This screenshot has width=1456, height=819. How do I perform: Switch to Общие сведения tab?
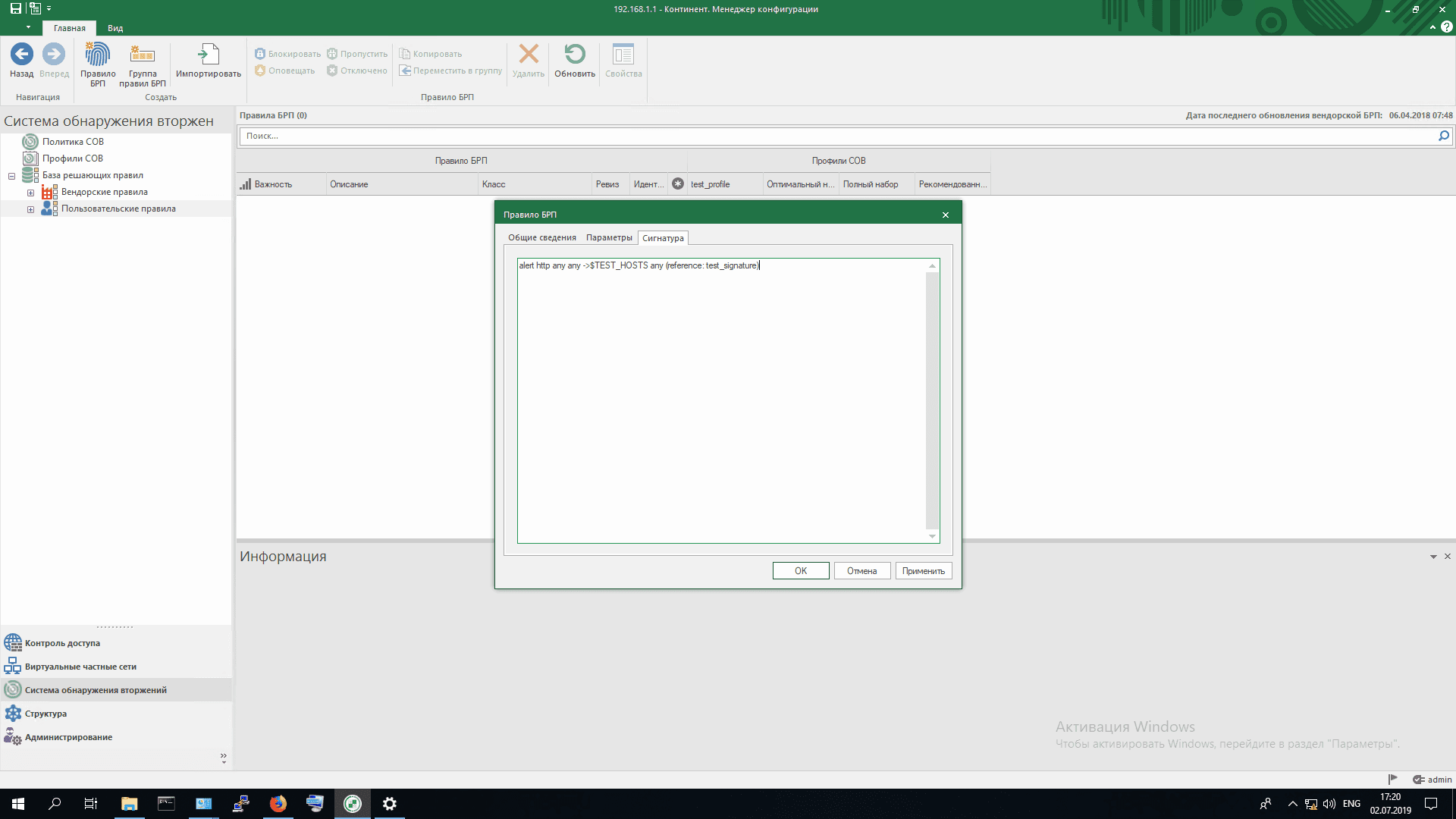coord(541,238)
